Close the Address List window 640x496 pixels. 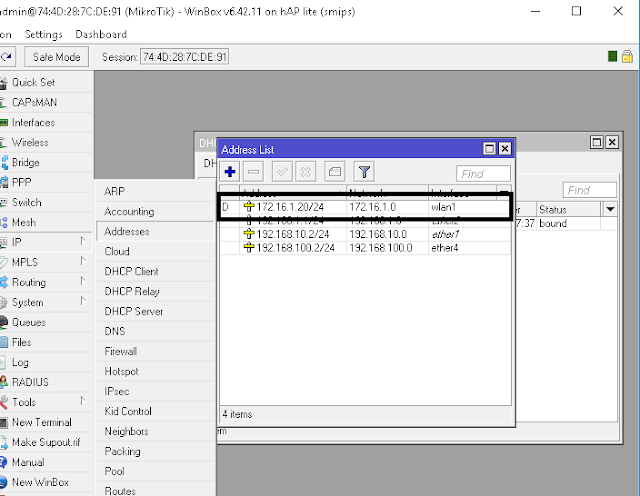click(505, 149)
